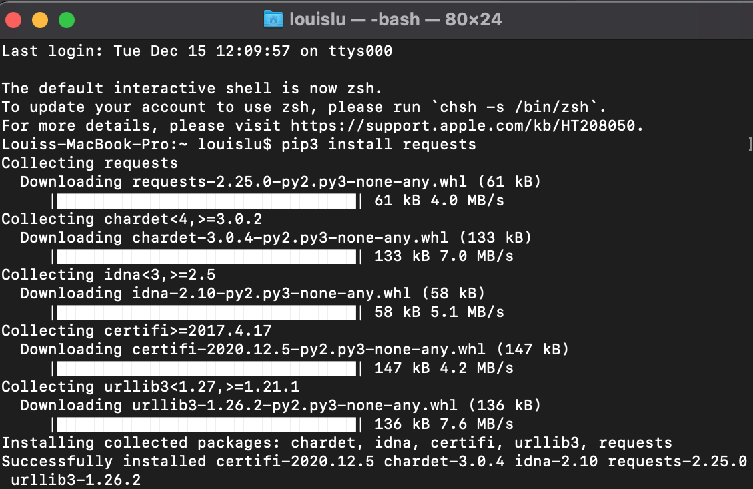Image resolution: width=753 pixels, height=489 pixels.
Task: Click the 'Successfully installed' output line
Action: (375, 462)
